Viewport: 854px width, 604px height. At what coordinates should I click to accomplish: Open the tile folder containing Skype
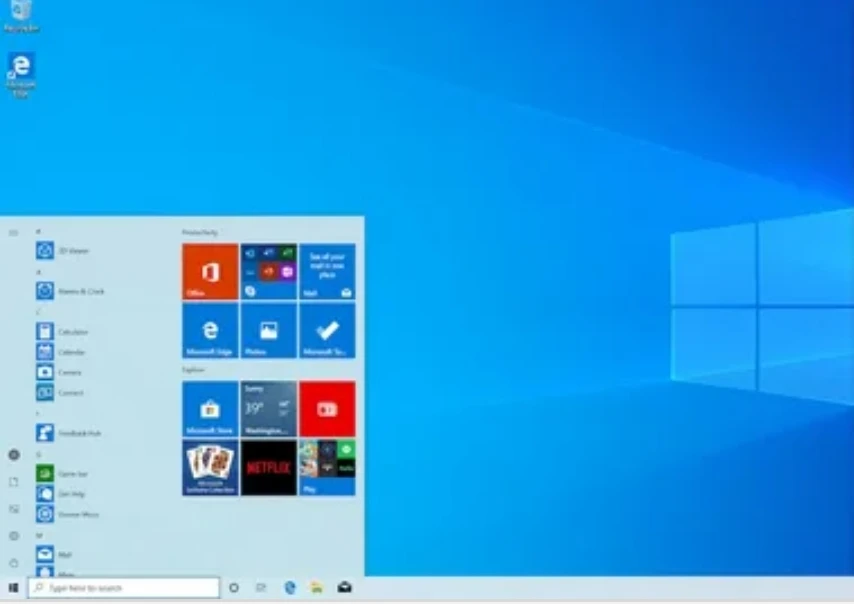pos(269,271)
